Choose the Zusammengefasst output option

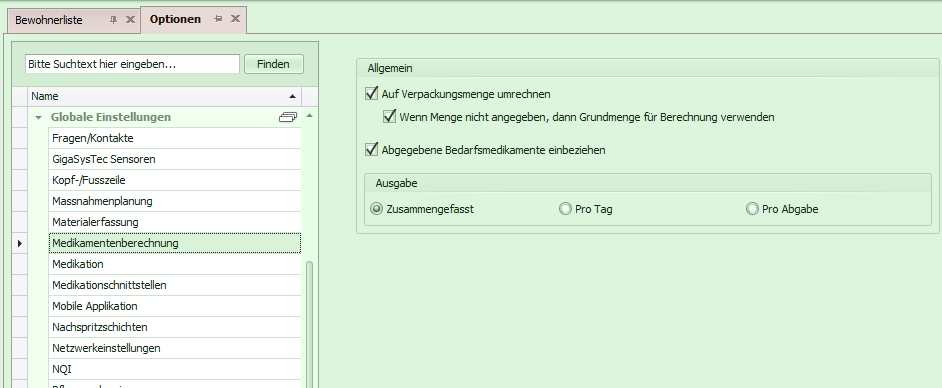[x=377, y=209]
